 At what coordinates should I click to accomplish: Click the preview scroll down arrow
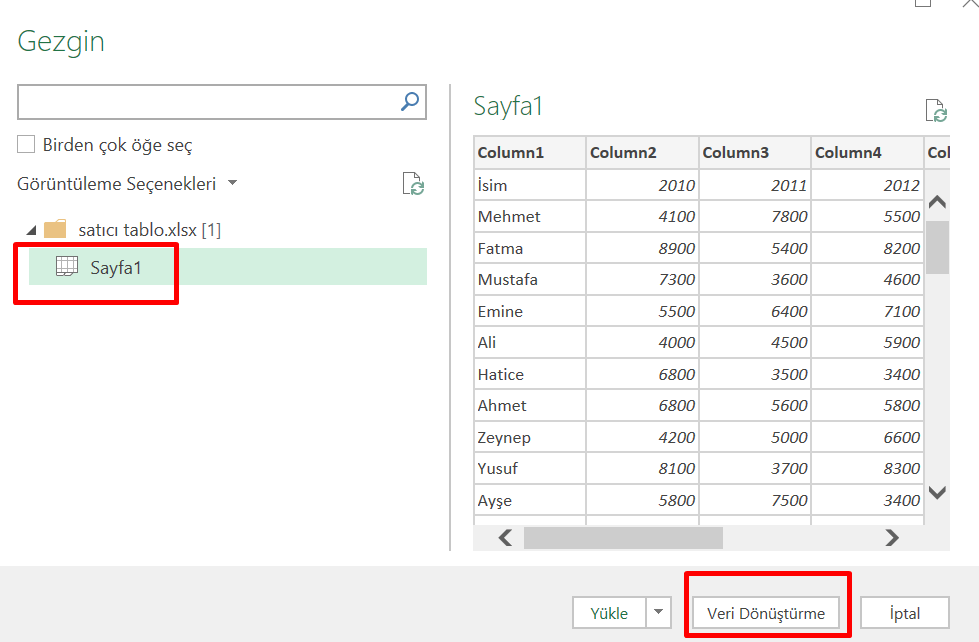click(x=937, y=492)
